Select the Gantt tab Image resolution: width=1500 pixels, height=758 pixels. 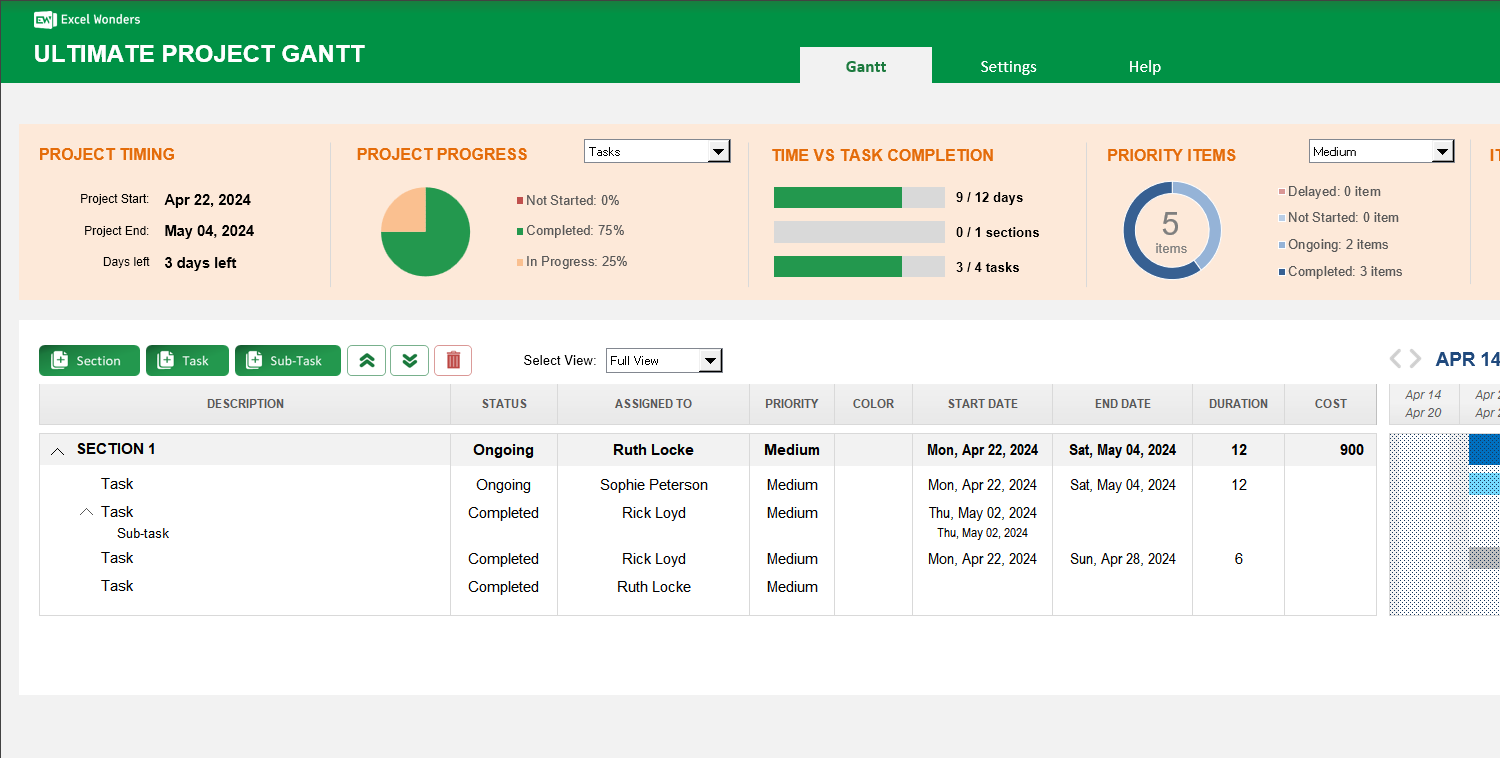[865, 66]
